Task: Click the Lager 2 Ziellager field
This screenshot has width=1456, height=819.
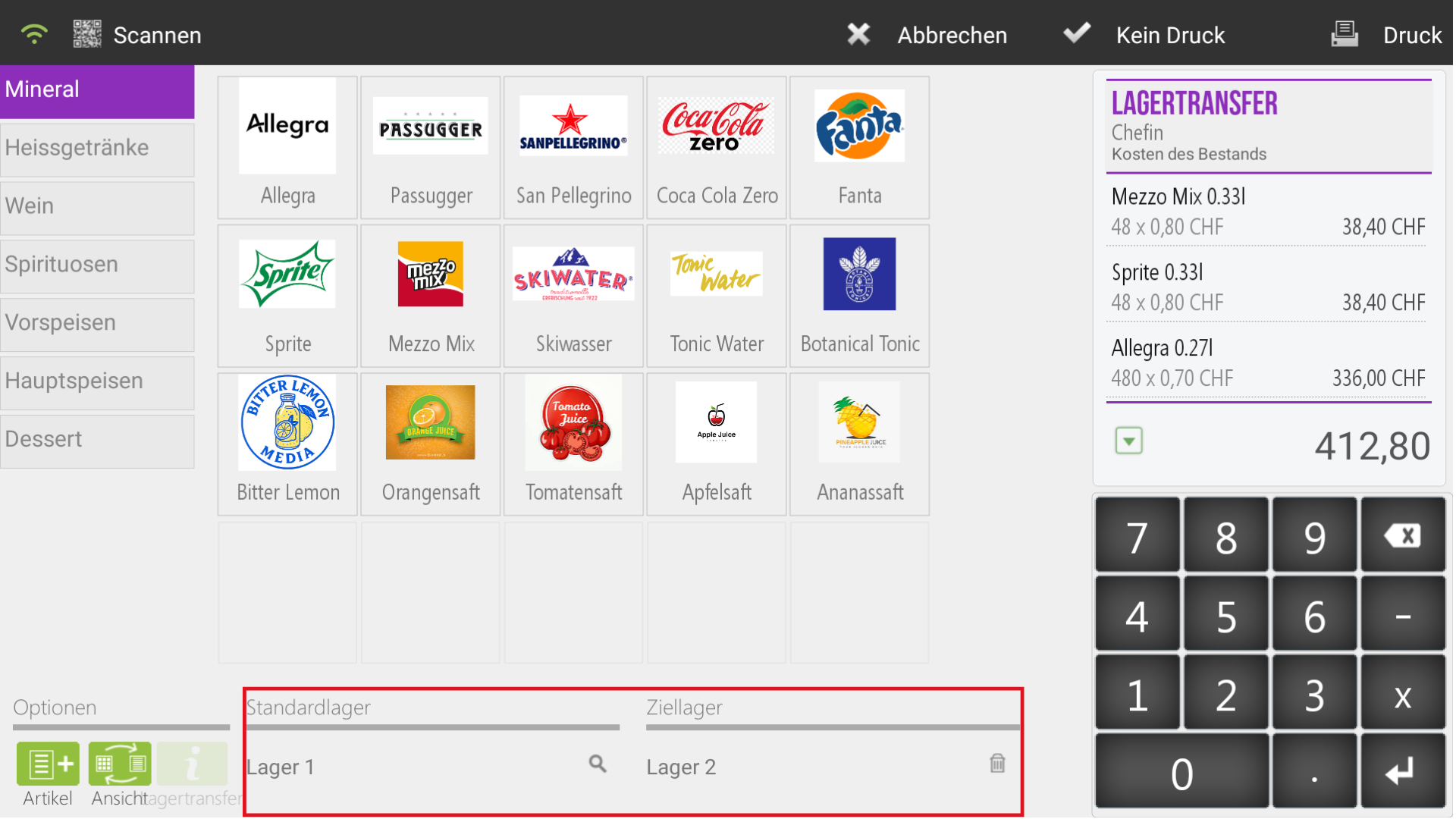Action: point(833,767)
